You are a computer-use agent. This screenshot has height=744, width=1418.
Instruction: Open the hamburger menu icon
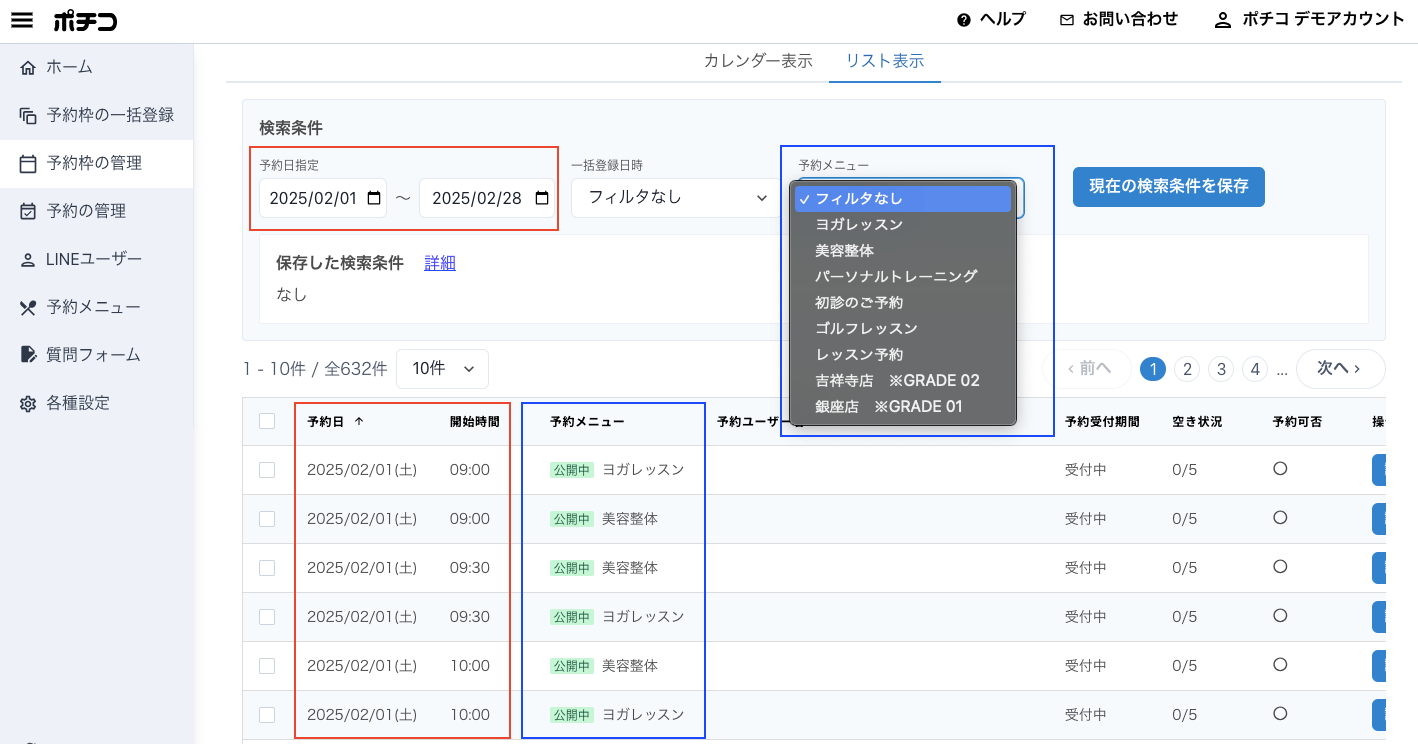pos(21,20)
